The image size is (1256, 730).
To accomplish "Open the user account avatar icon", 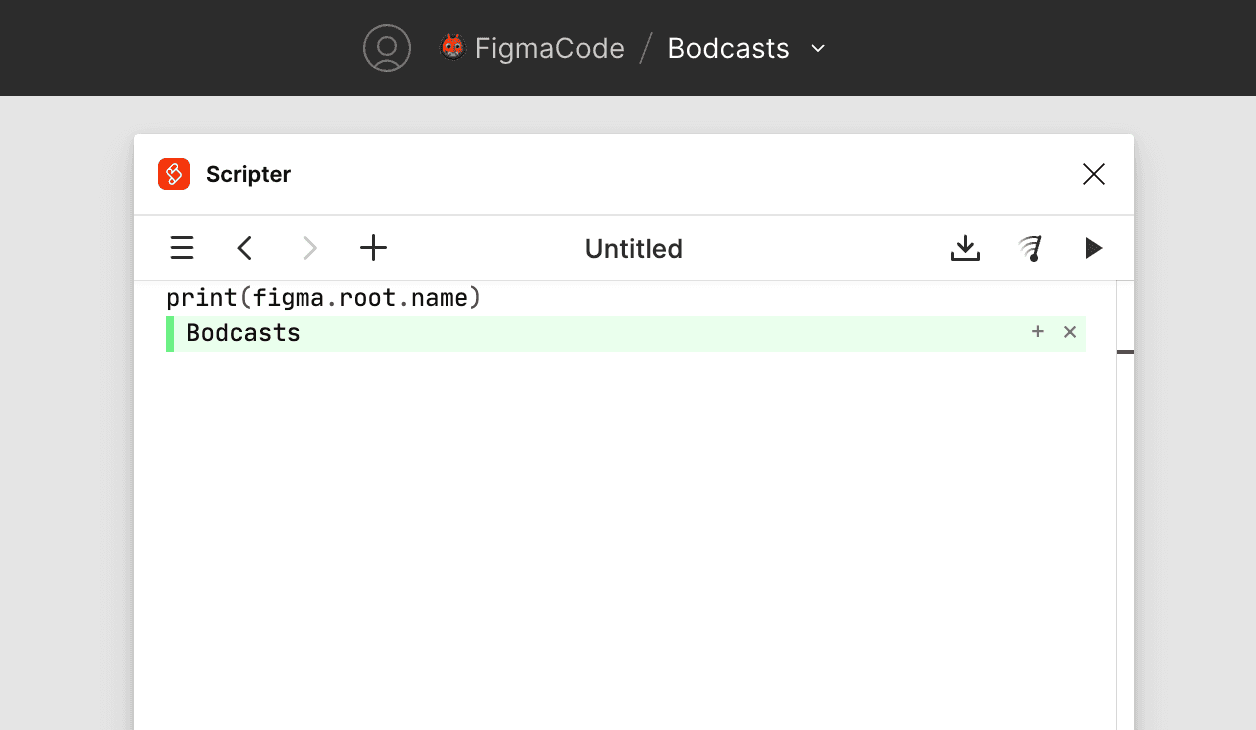I will (387, 48).
